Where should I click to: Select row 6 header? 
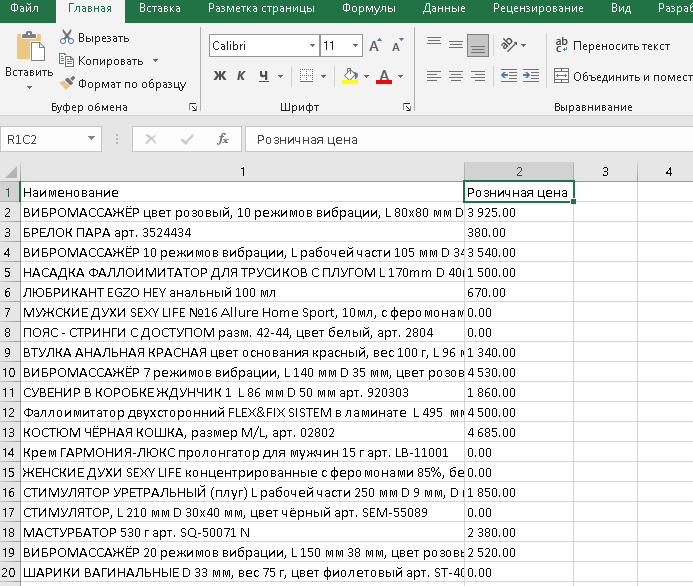(x=8, y=293)
